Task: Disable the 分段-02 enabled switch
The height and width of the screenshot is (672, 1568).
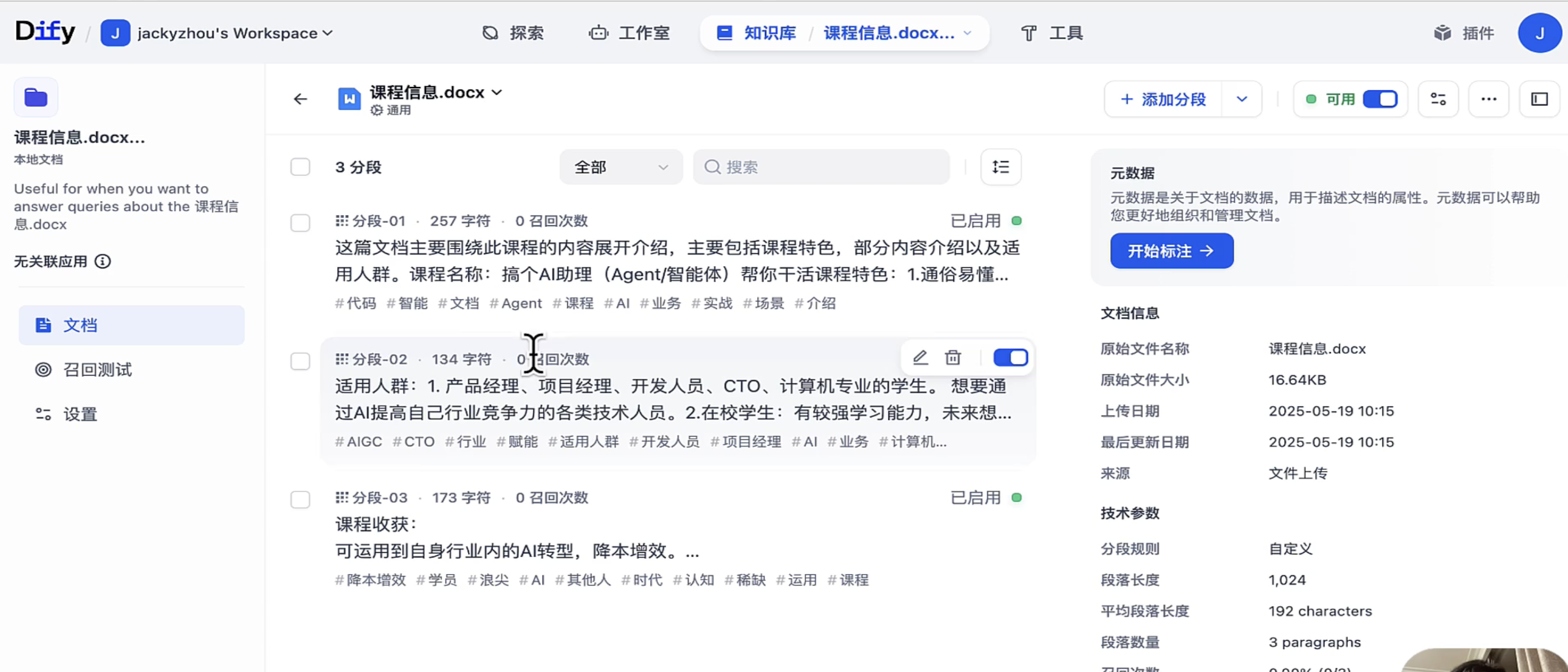Action: [x=1010, y=358]
